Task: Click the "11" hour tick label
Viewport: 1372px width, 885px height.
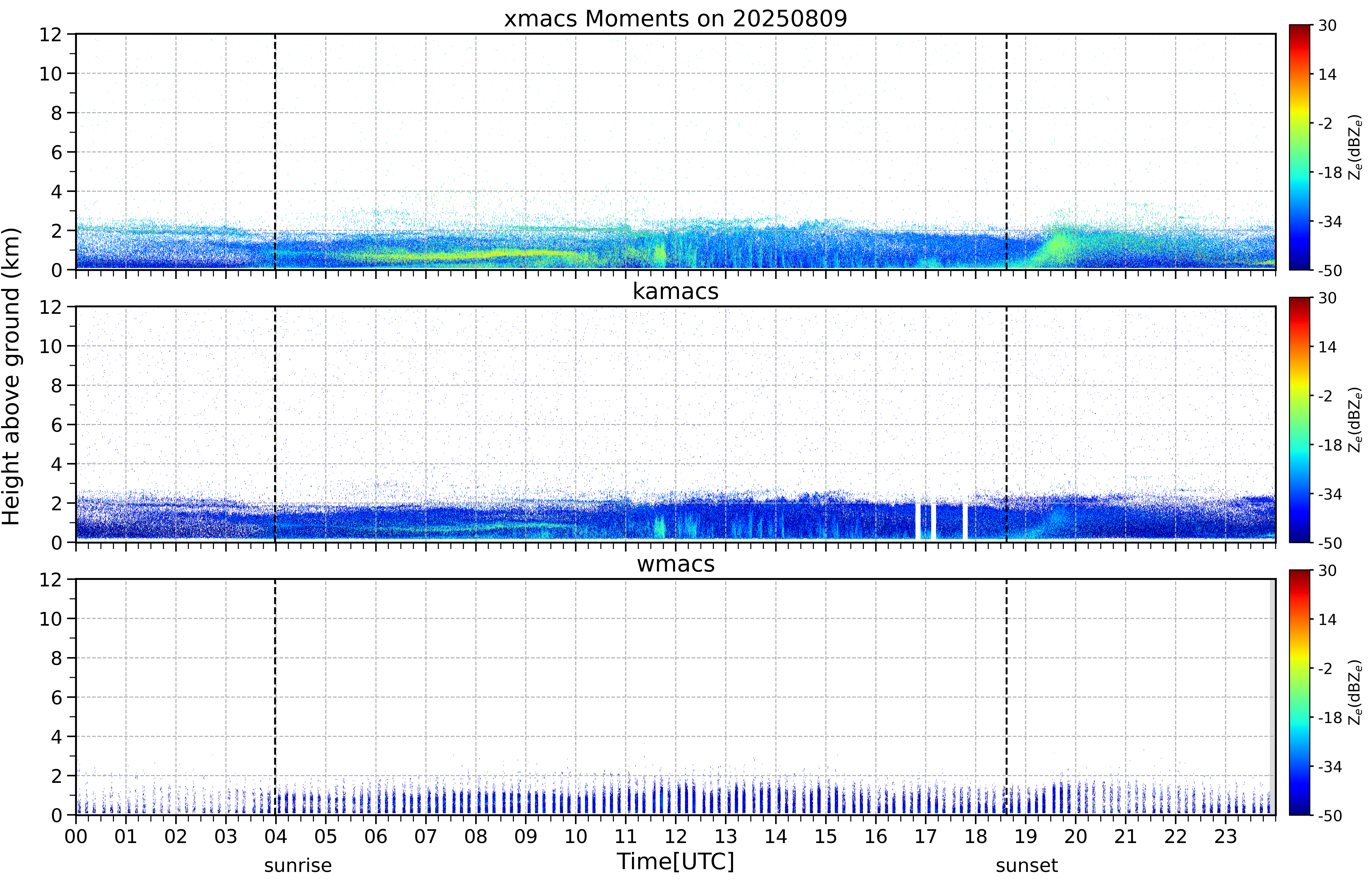Action: [x=626, y=837]
